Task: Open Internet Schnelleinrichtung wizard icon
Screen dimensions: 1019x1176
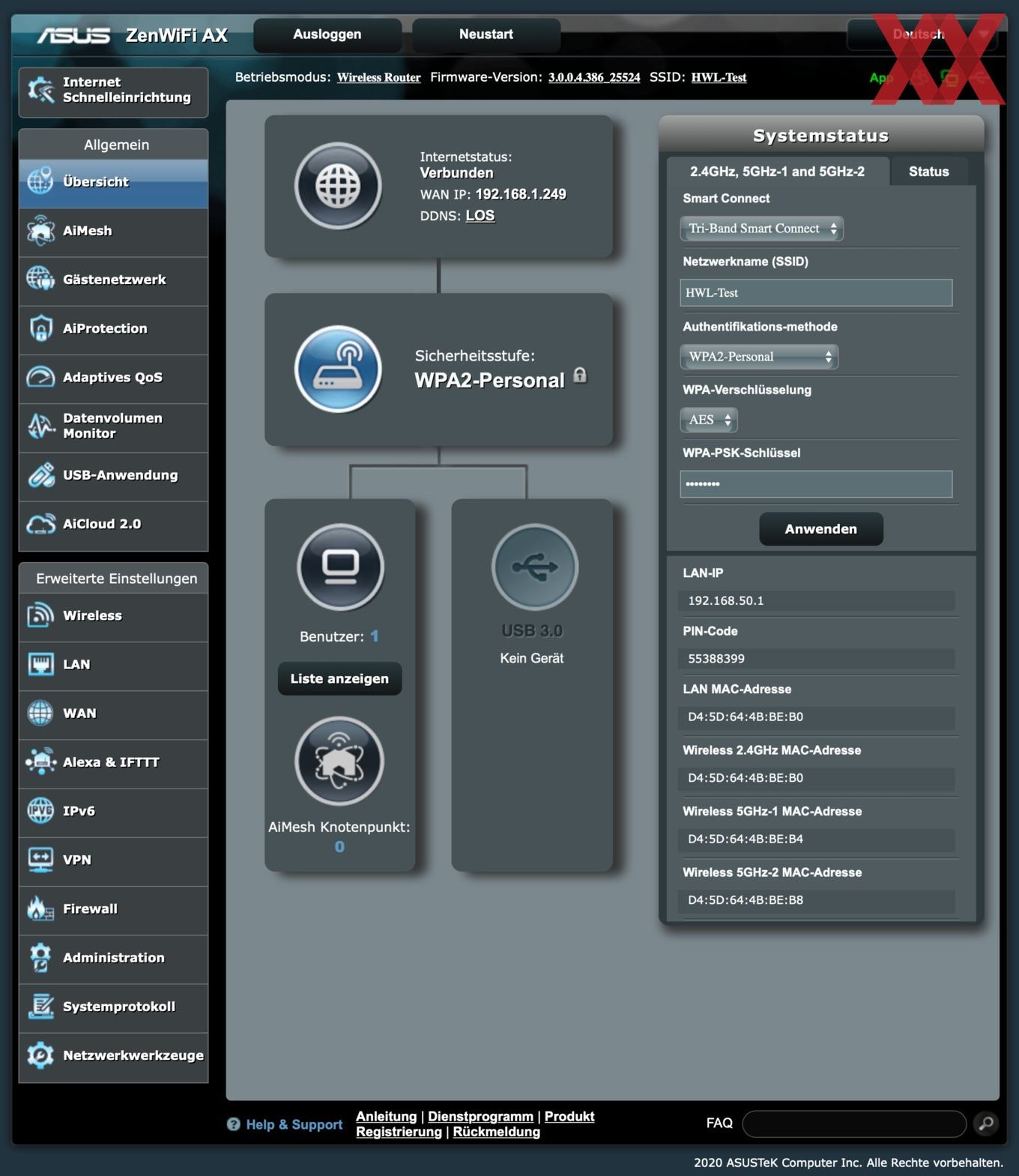Action: pyautogui.click(x=40, y=90)
